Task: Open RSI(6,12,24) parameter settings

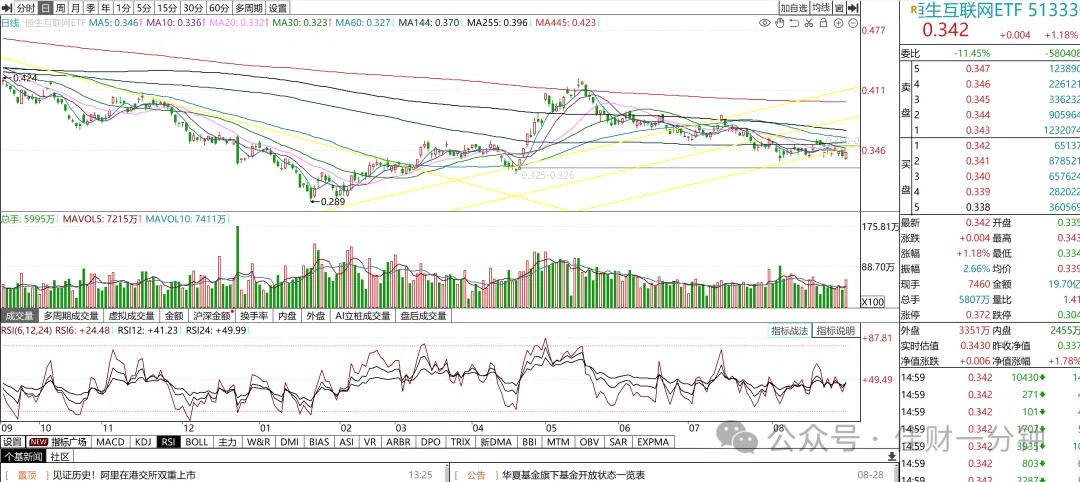Action: (x=26, y=331)
